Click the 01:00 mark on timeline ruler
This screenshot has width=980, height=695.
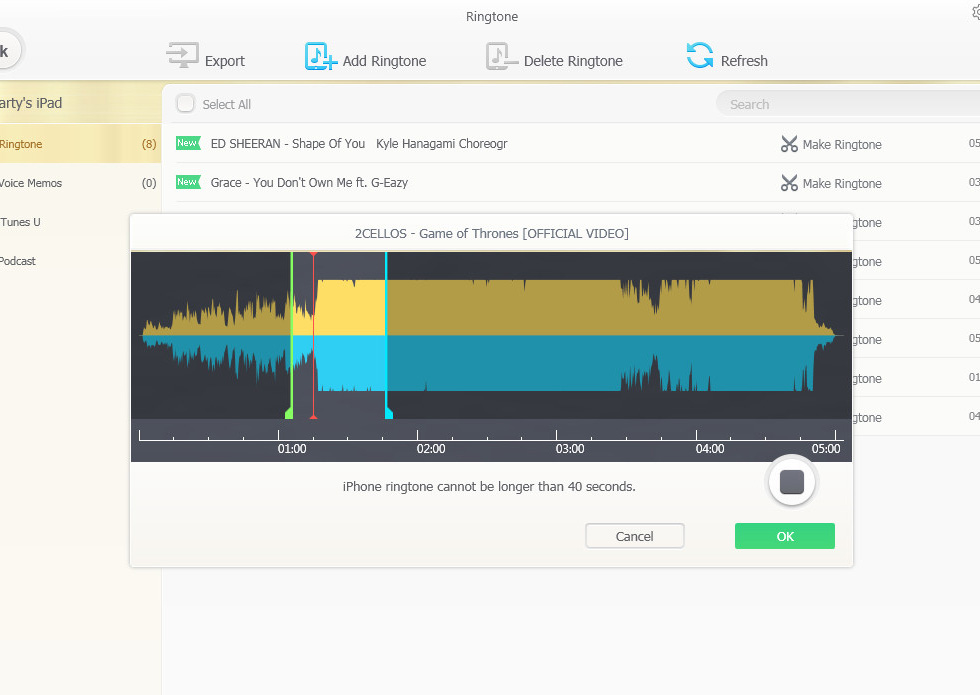[292, 449]
